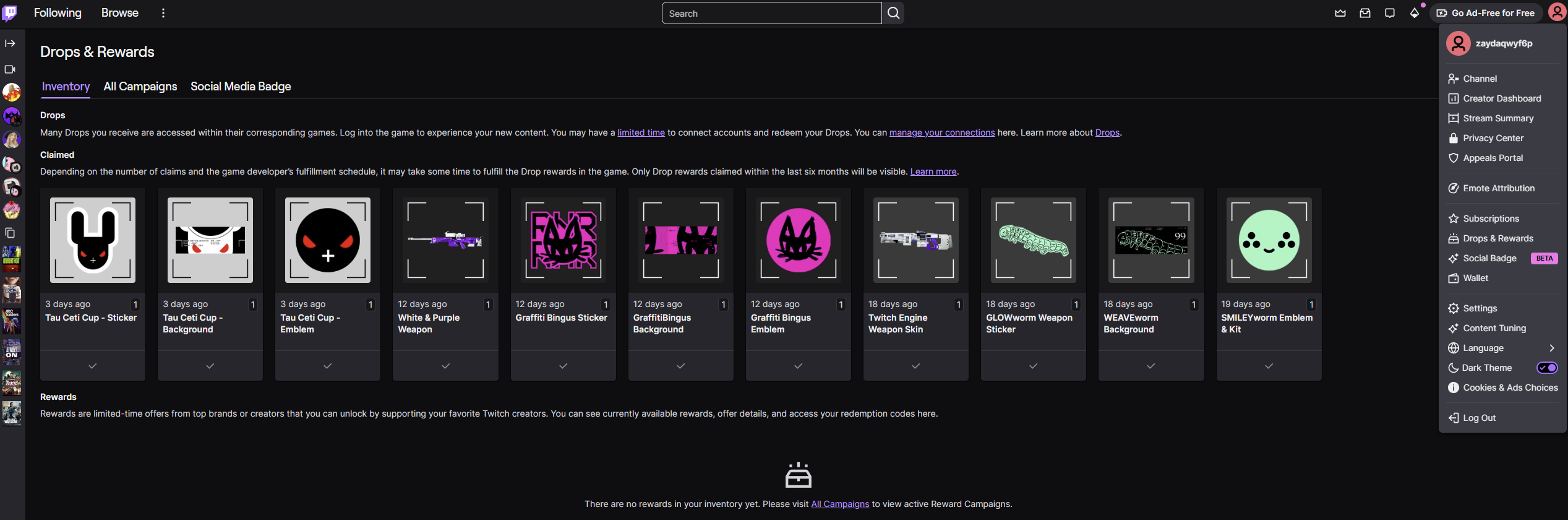Open the notifications inbox icon
The height and width of the screenshot is (520, 1568).
click(1365, 13)
